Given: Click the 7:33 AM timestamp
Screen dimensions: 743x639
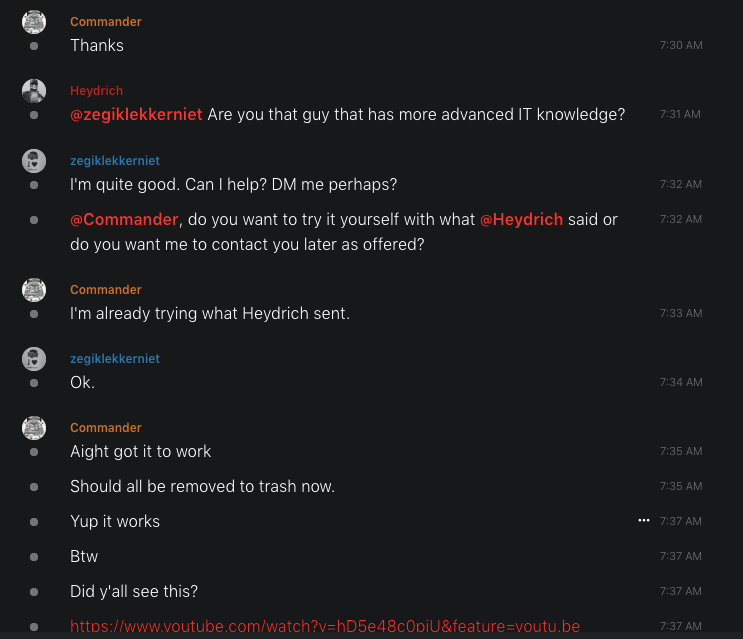Looking at the screenshot, I should (x=681, y=313).
